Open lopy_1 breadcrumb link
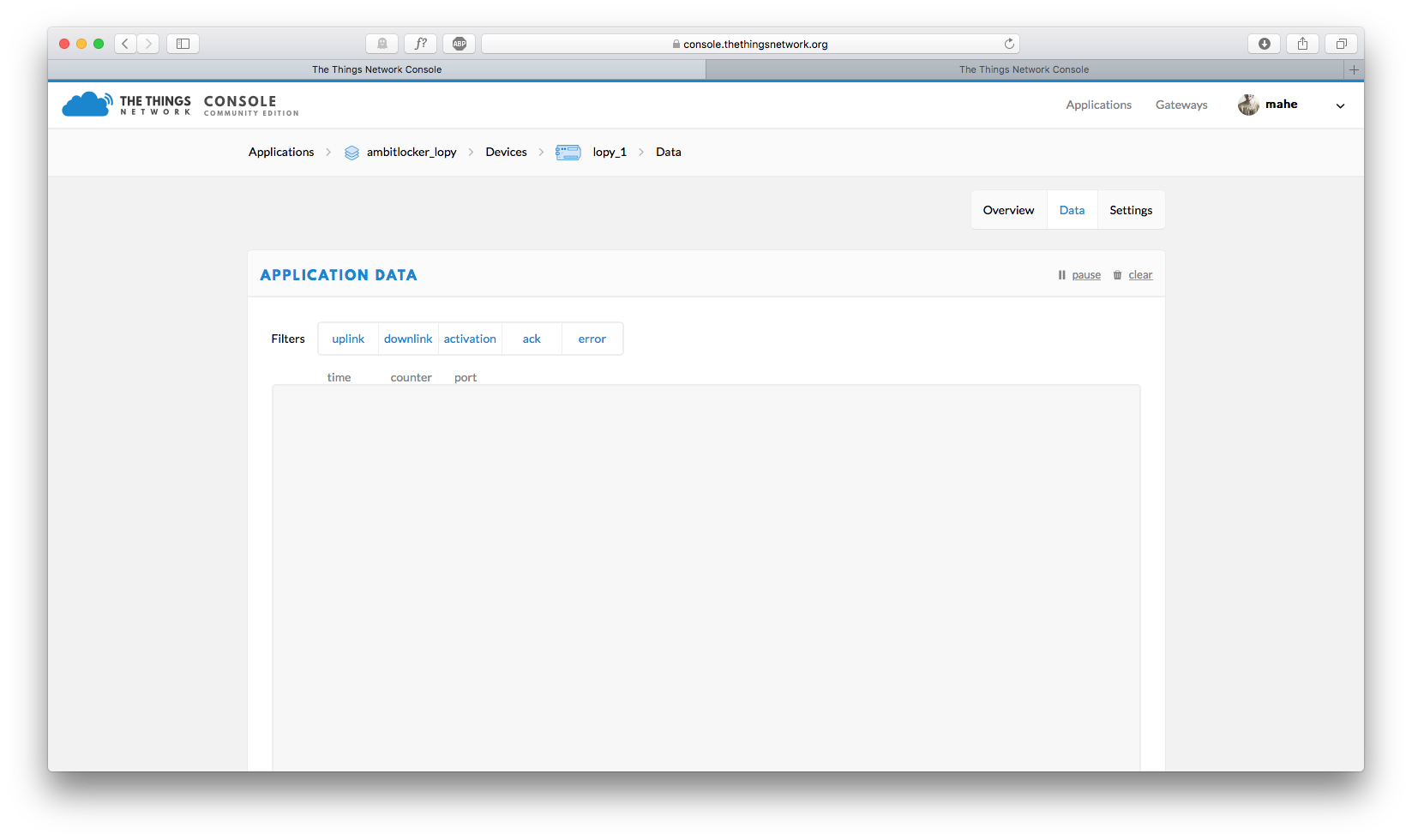This screenshot has height=840, width=1412. (610, 152)
